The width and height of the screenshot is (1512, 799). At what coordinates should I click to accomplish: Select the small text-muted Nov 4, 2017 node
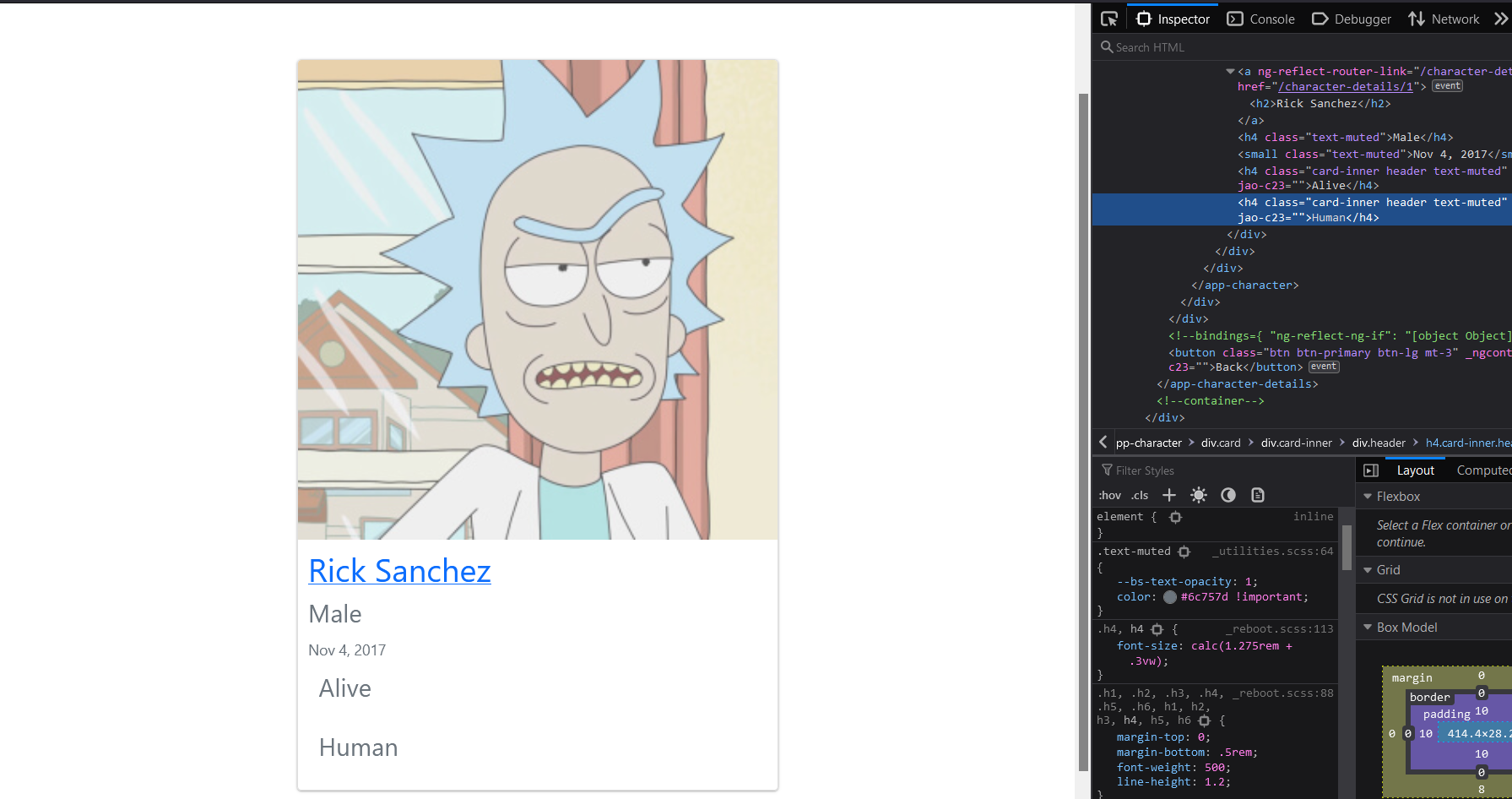(1374, 155)
